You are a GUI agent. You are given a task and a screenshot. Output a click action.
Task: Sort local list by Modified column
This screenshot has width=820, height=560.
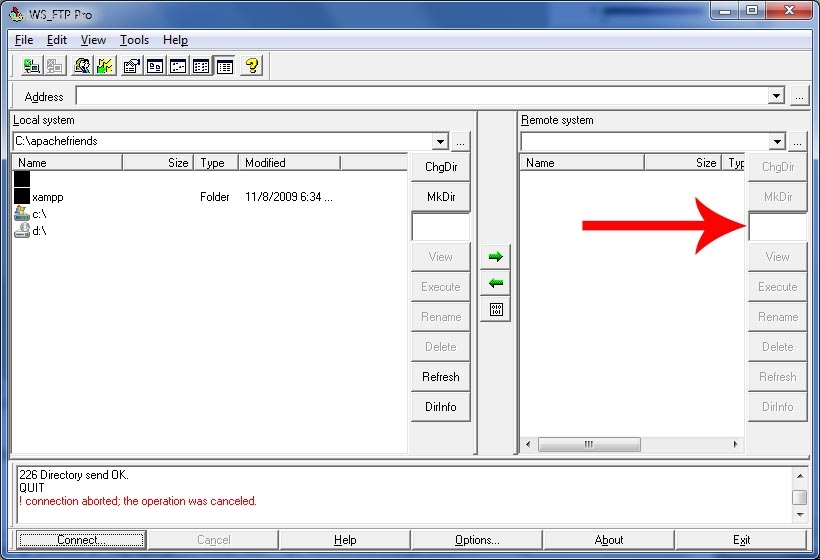click(x=289, y=163)
